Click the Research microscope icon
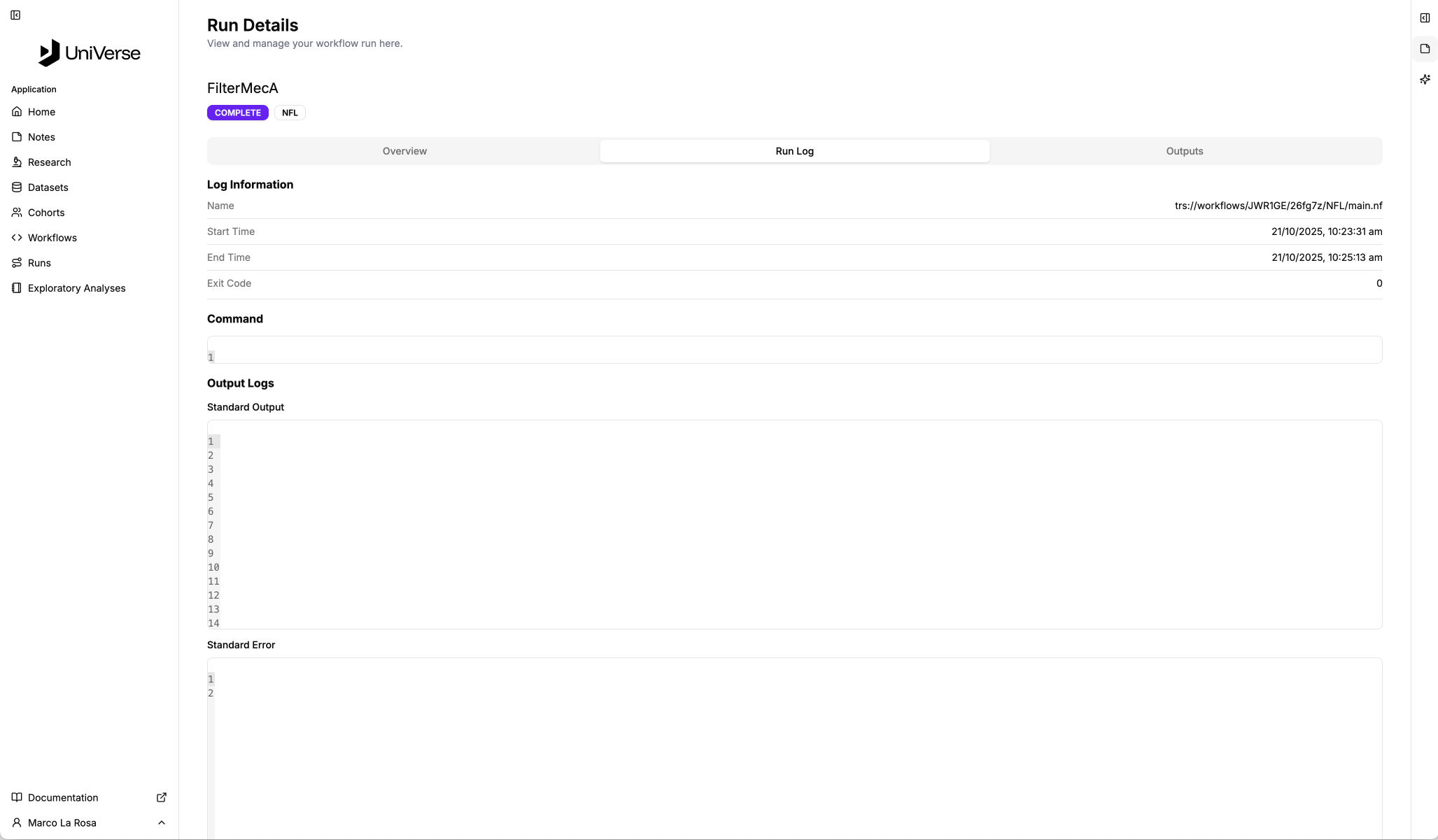 point(17,162)
